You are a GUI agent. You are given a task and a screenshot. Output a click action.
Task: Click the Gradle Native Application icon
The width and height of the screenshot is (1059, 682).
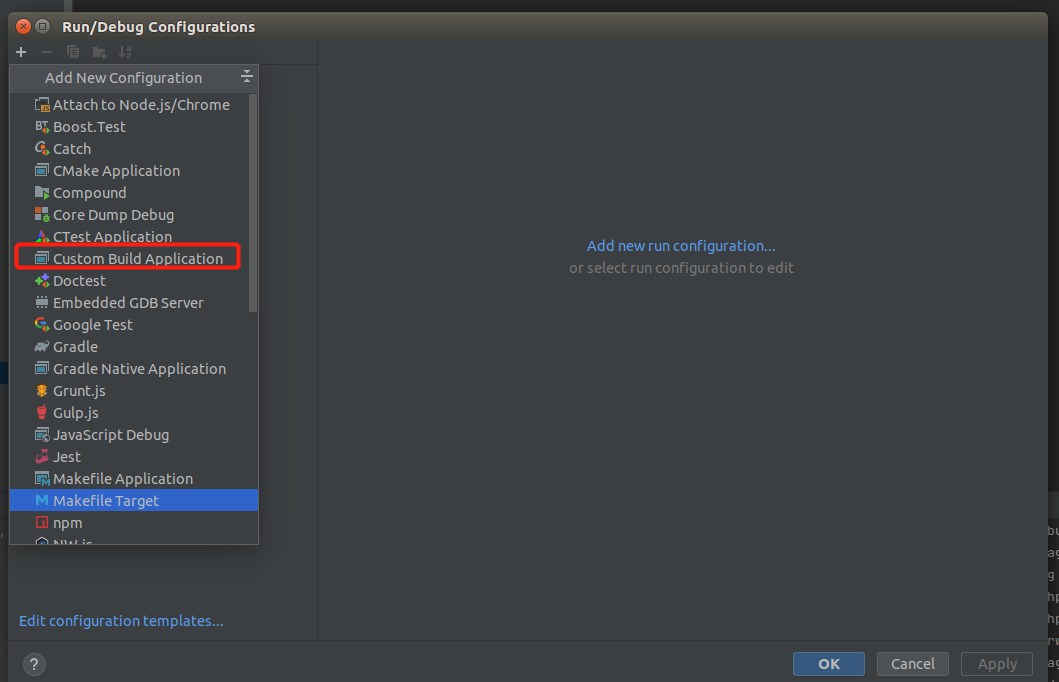(42, 368)
